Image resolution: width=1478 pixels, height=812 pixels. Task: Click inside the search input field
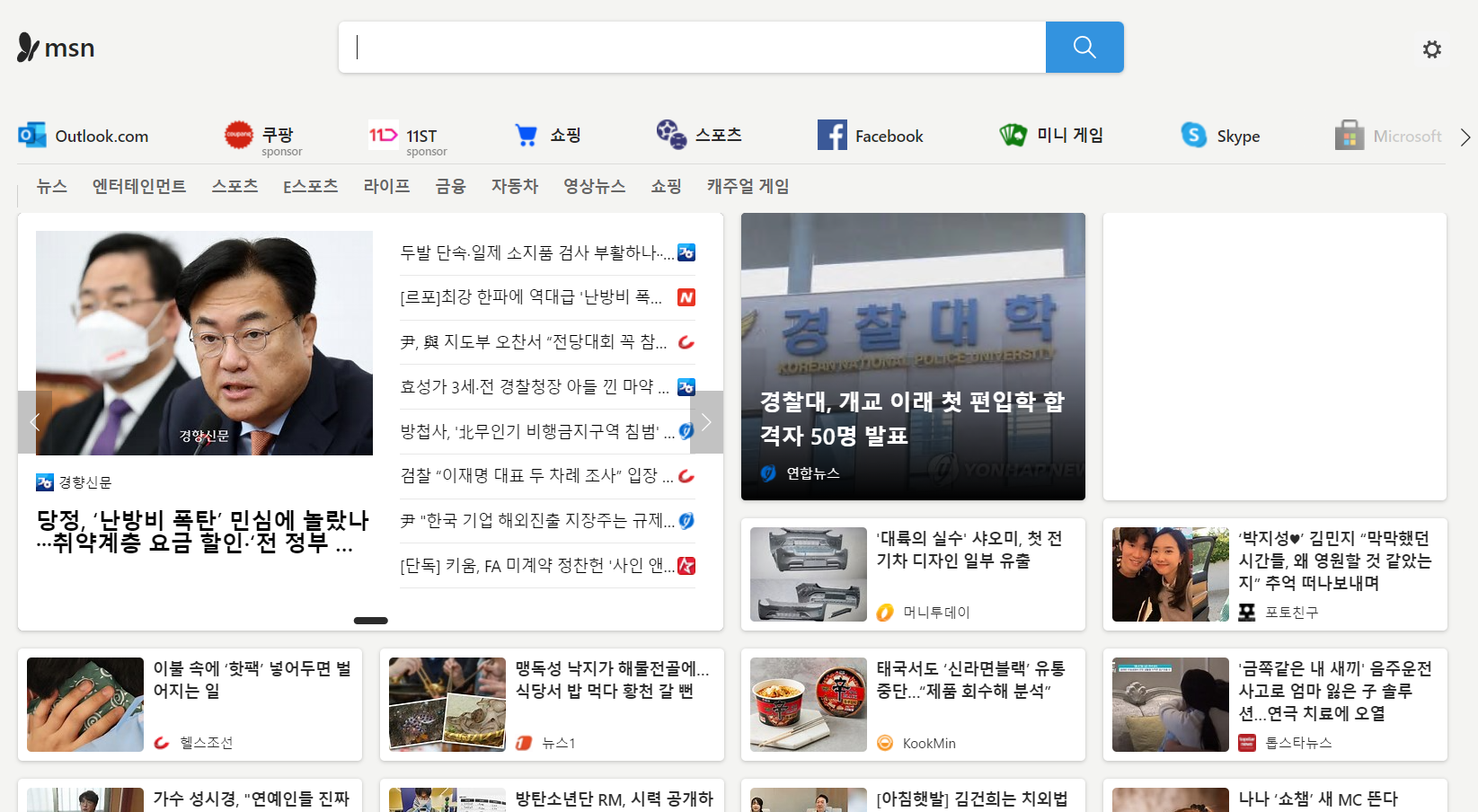pos(692,47)
